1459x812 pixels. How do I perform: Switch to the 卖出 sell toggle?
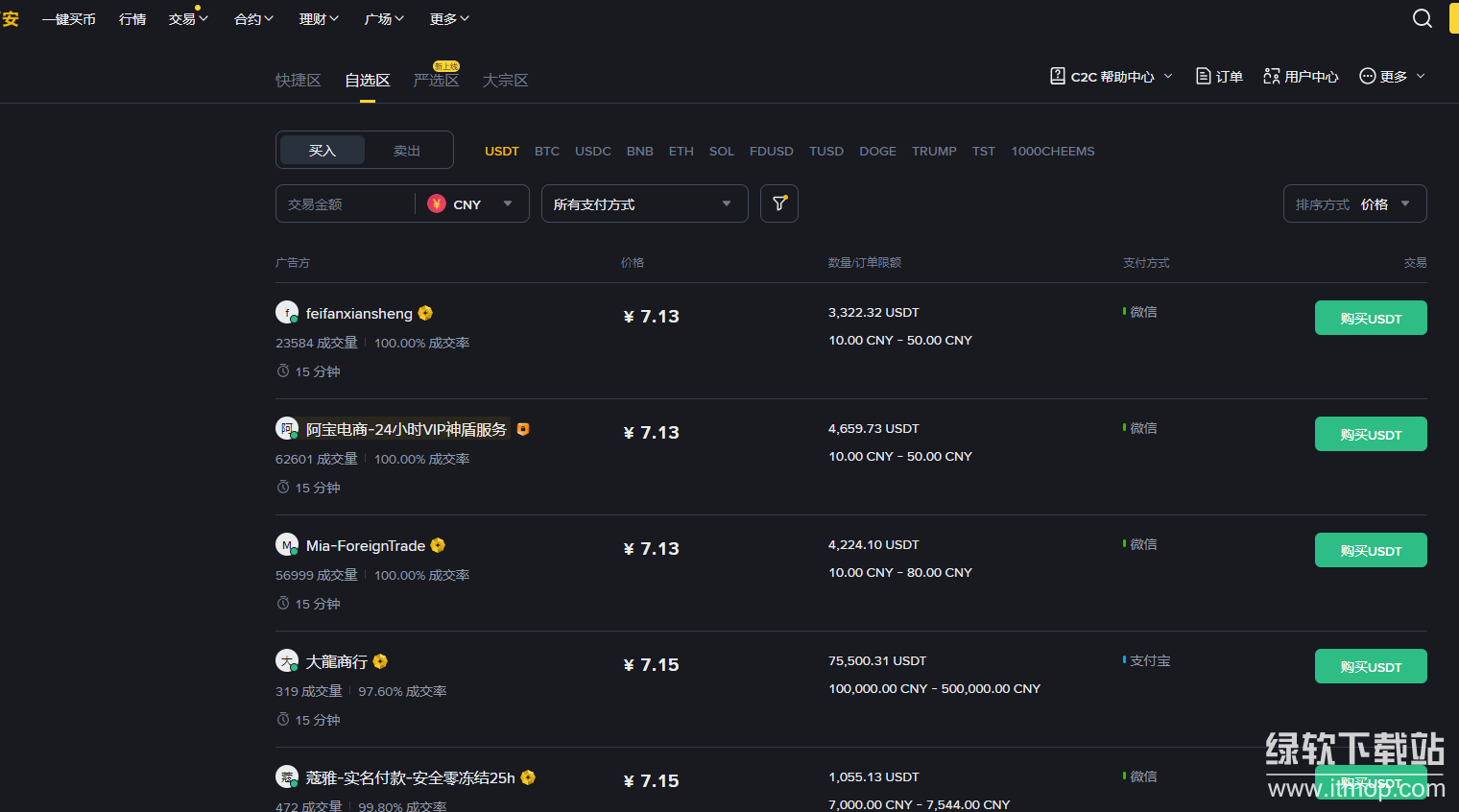tap(407, 151)
